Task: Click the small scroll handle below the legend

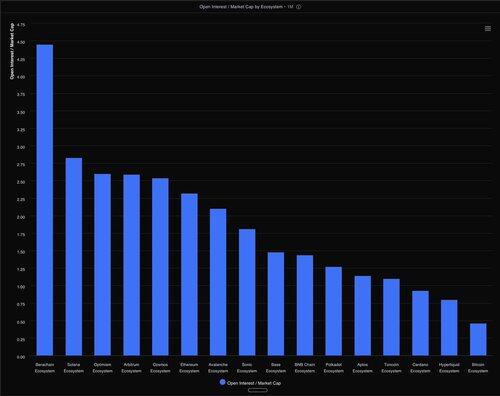Action: click(258, 390)
